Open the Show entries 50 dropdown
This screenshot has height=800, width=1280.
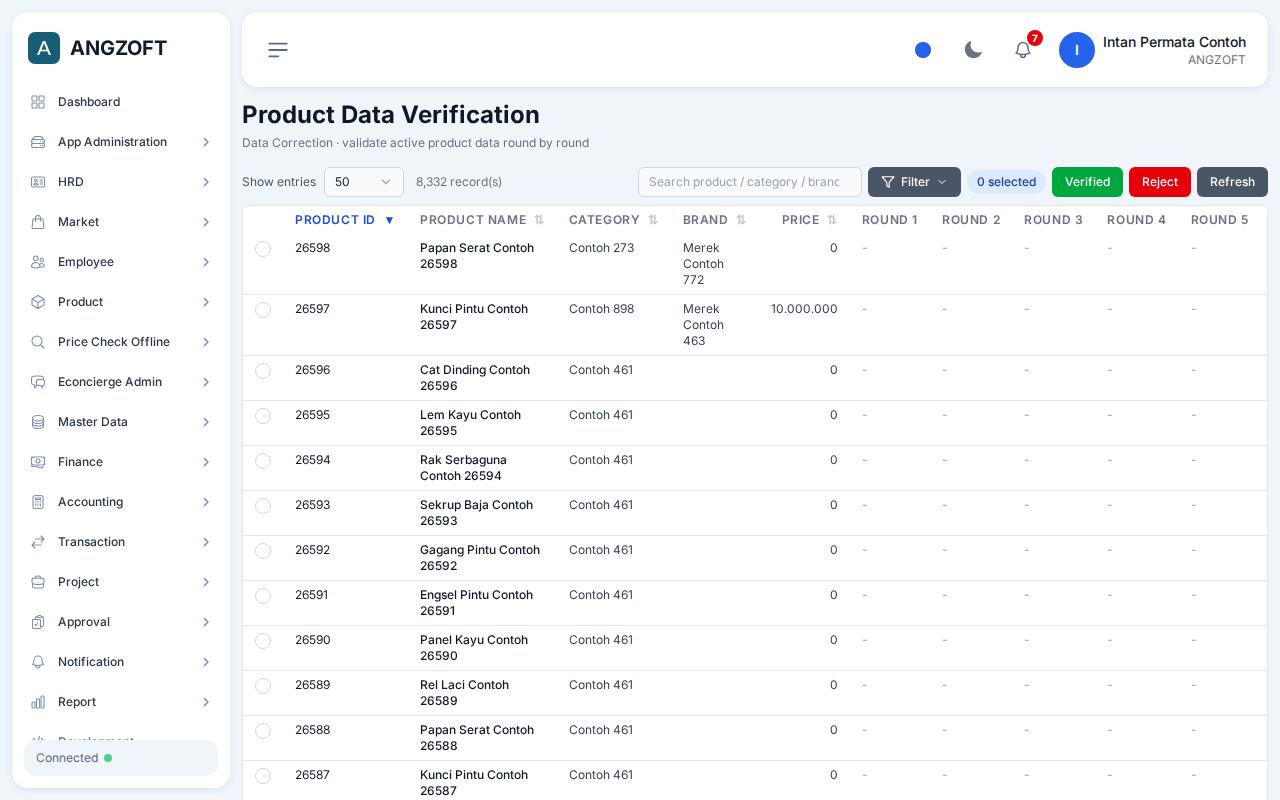pyautogui.click(x=364, y=182)
